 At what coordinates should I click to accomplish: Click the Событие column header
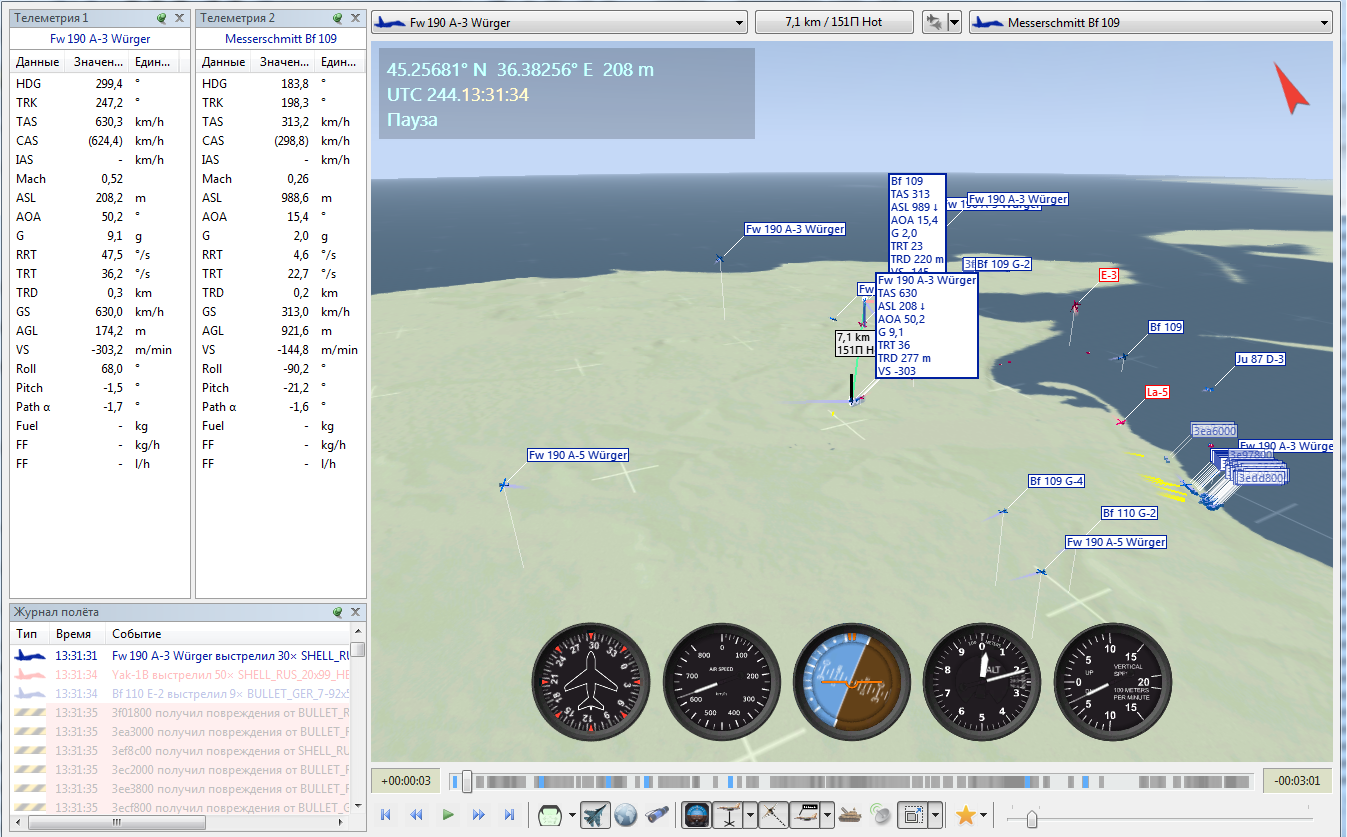coord(137,634)
